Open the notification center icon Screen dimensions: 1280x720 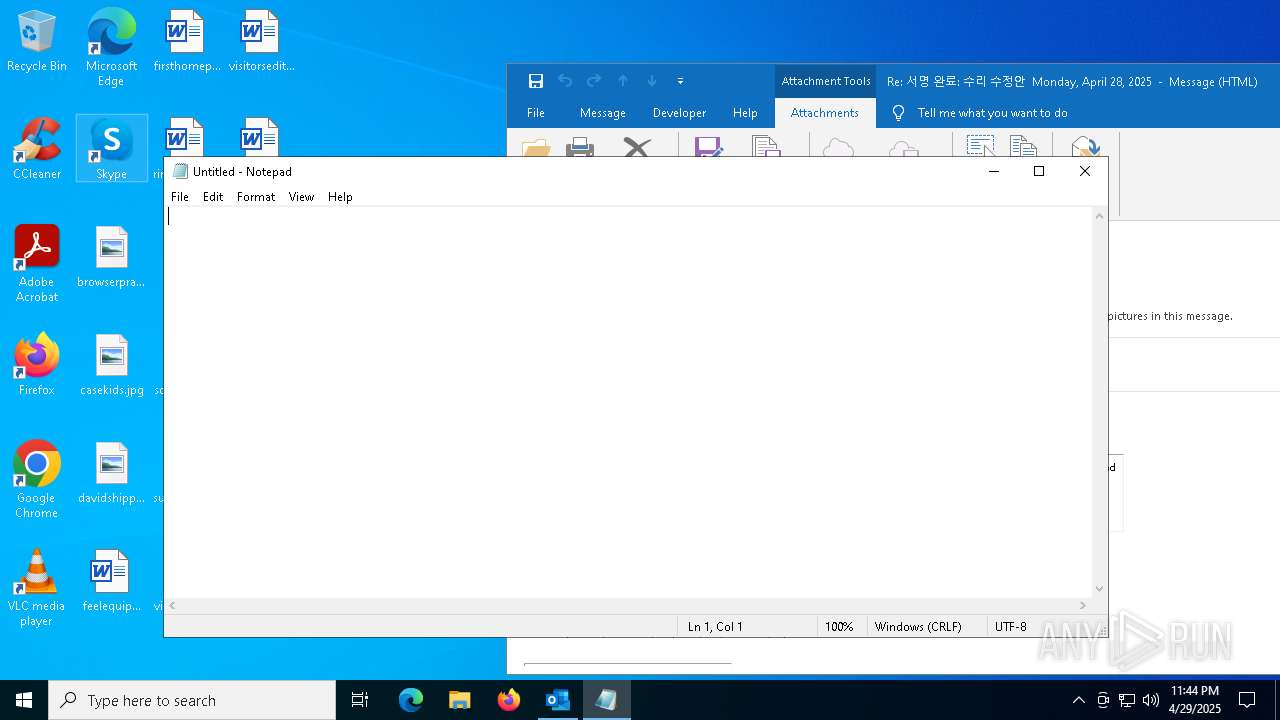tap(1247, 700)
